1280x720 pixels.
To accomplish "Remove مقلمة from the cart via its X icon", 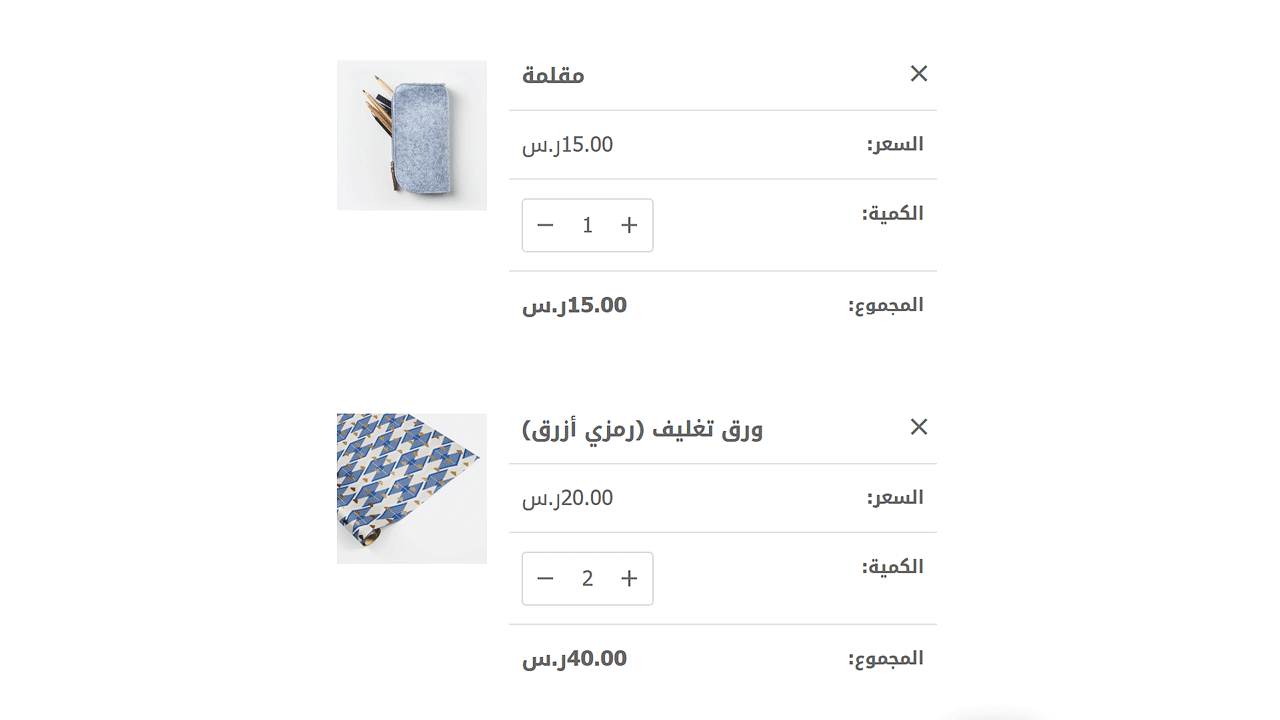I will click(x=918, y=73).
